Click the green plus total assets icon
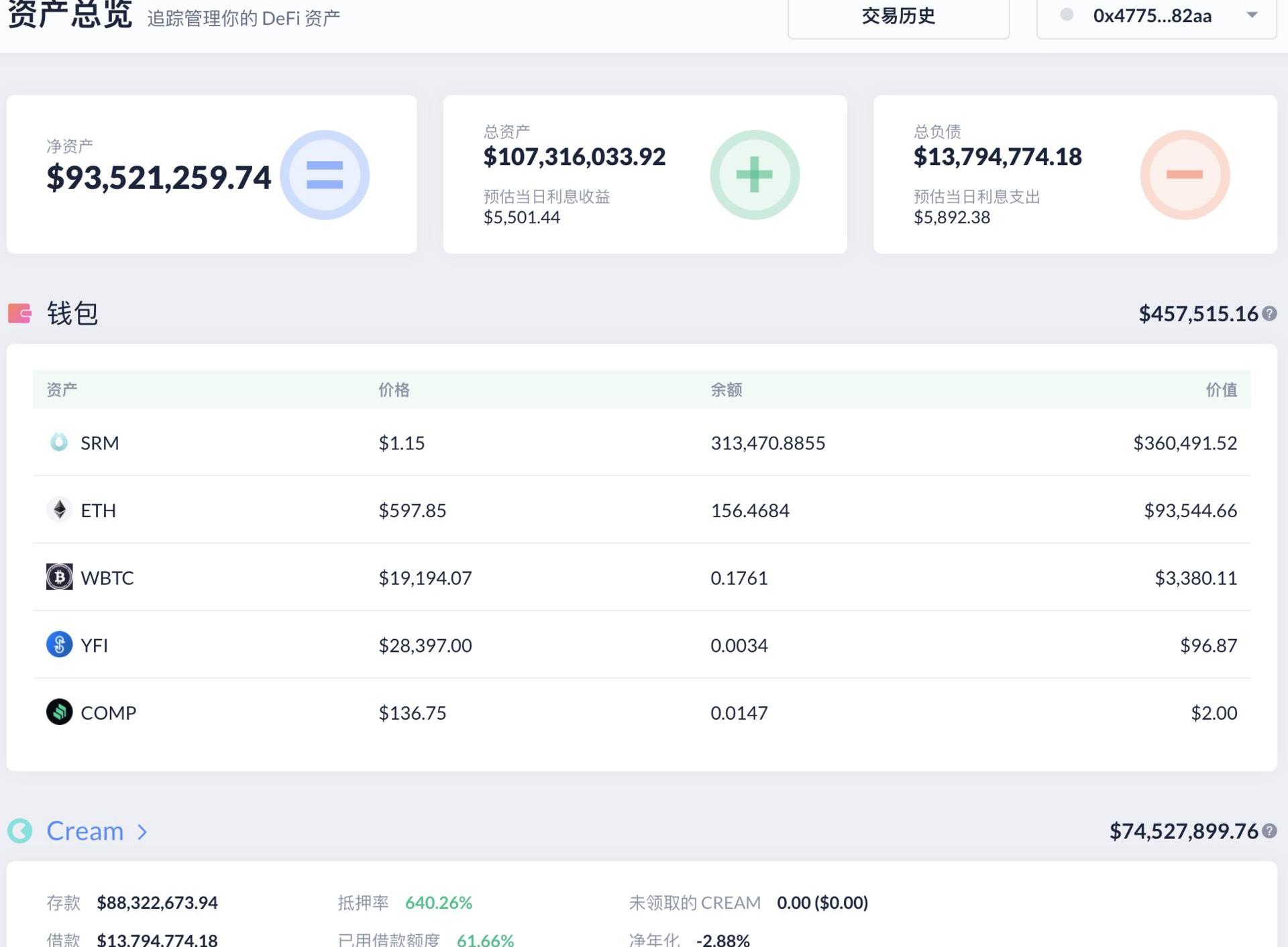This screenshot has width=1288, height=947. point(755,175)
